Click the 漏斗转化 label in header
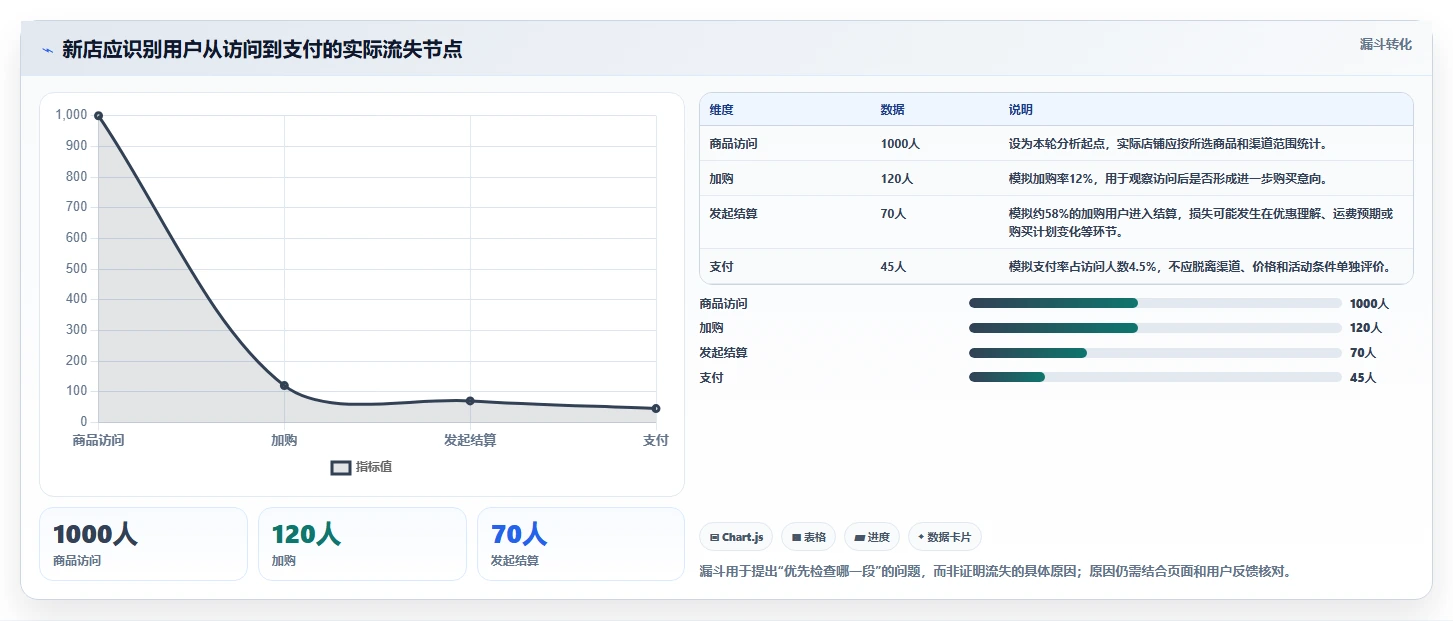The image size is (1453, 621). click(x=1386, y=44)
